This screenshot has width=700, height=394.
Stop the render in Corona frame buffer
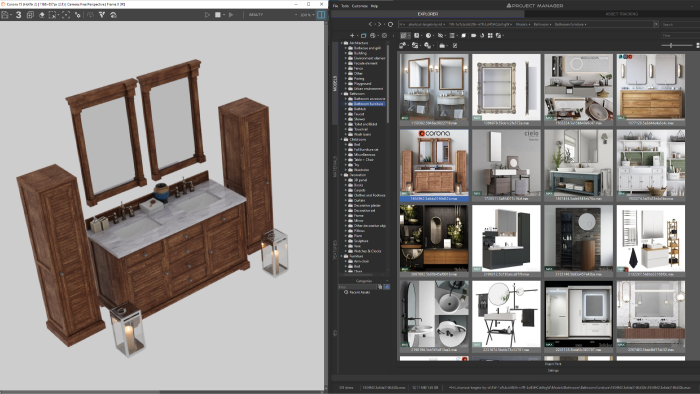[218, 15]
